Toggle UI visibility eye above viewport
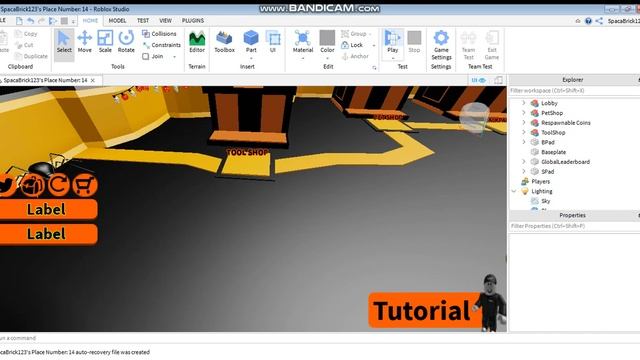640x360 pixels. (x=478, y=80)
